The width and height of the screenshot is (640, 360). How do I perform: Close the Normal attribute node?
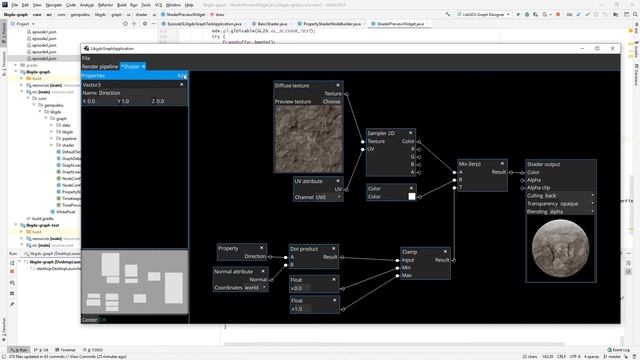(263, 271)
